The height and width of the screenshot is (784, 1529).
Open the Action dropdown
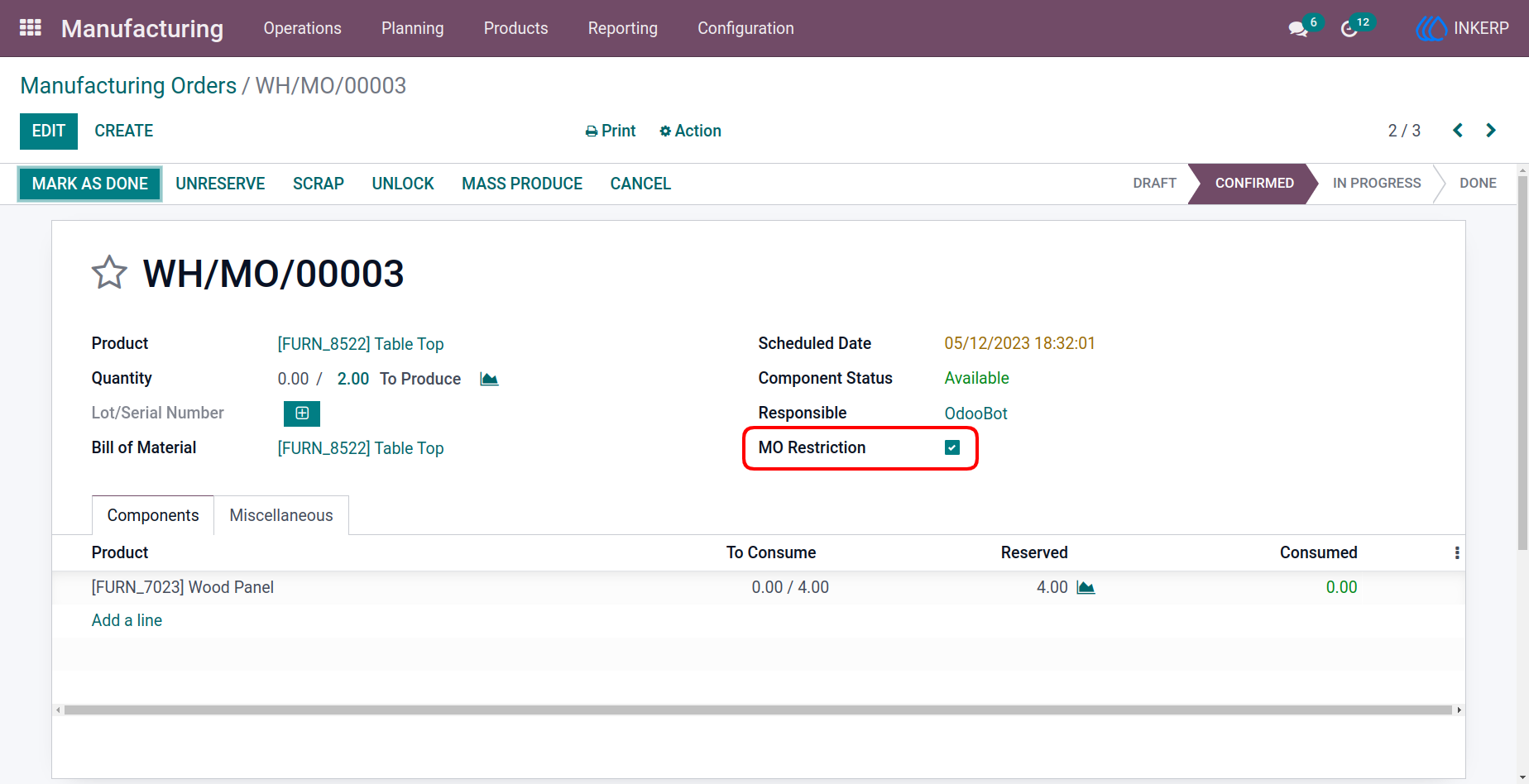[x=690, y=131]
